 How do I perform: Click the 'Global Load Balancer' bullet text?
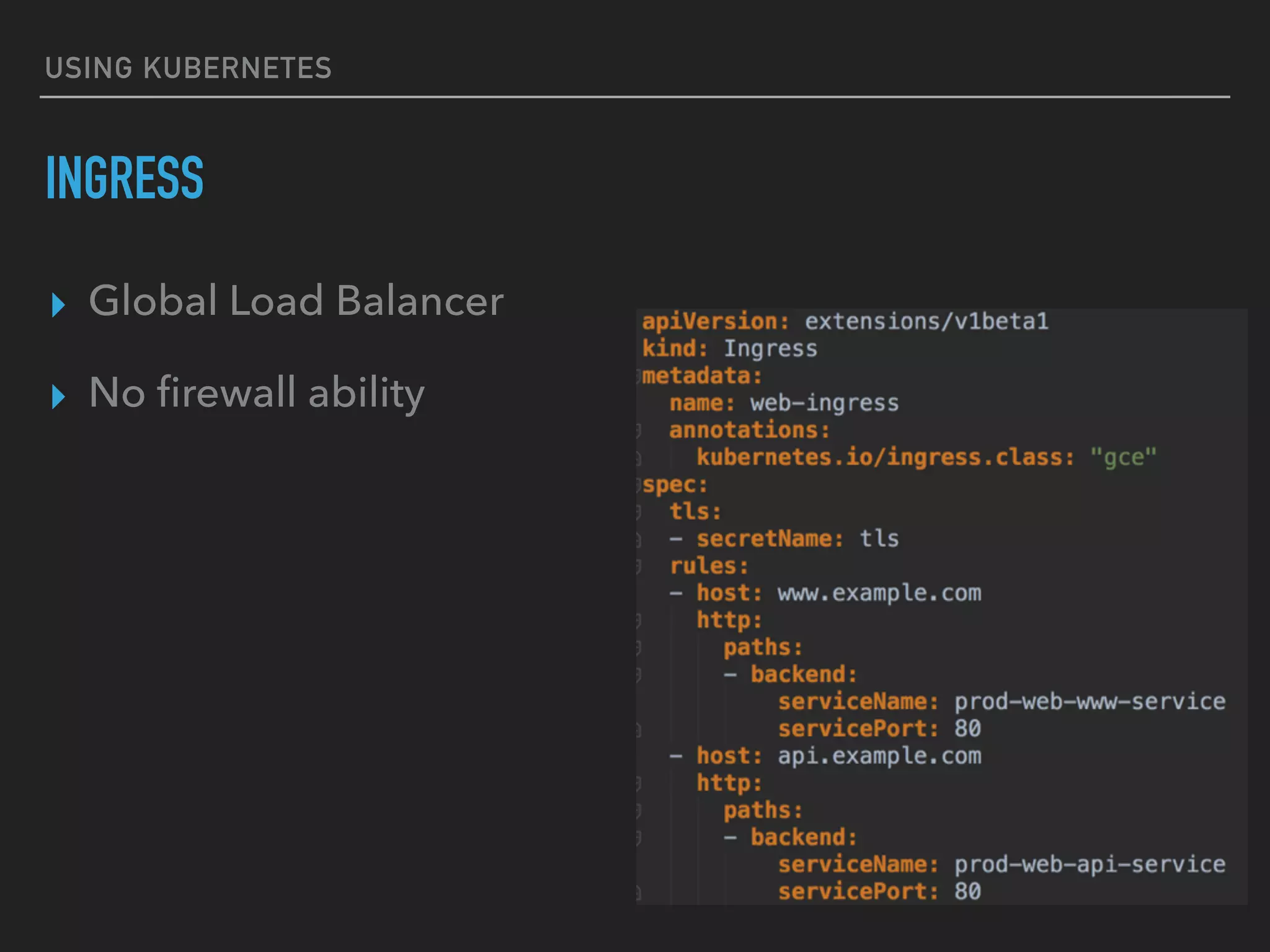coord(296,301)
